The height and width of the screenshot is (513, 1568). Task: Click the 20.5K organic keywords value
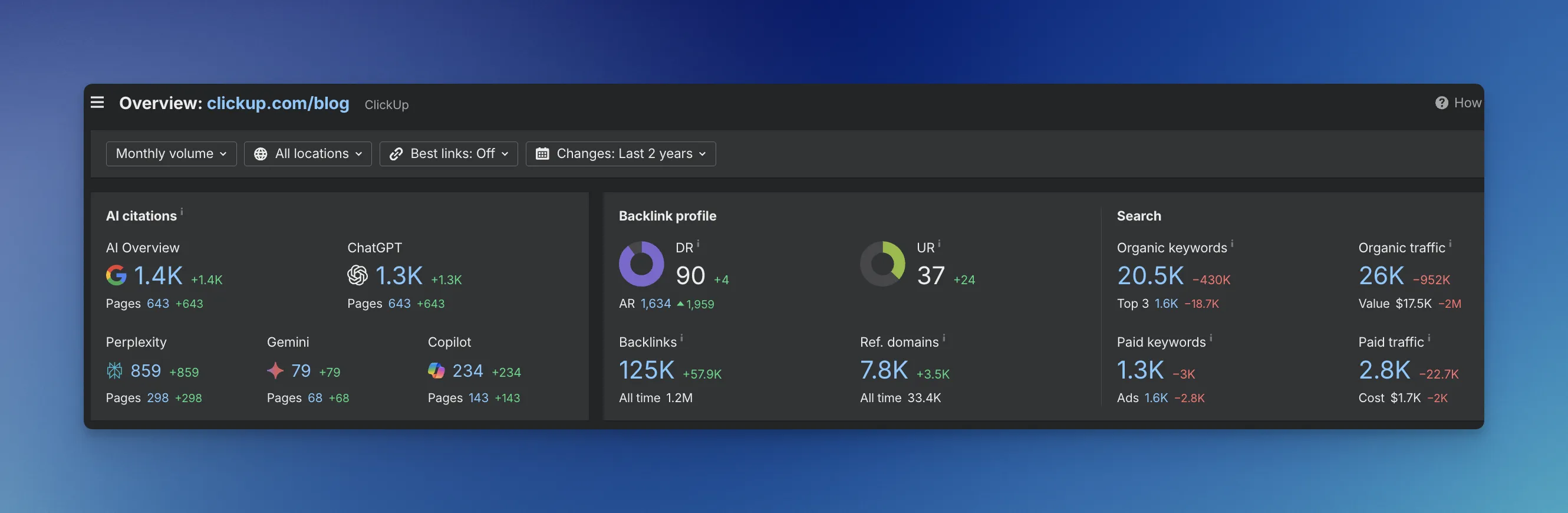pyautogui.click(x=1150, y=276)
